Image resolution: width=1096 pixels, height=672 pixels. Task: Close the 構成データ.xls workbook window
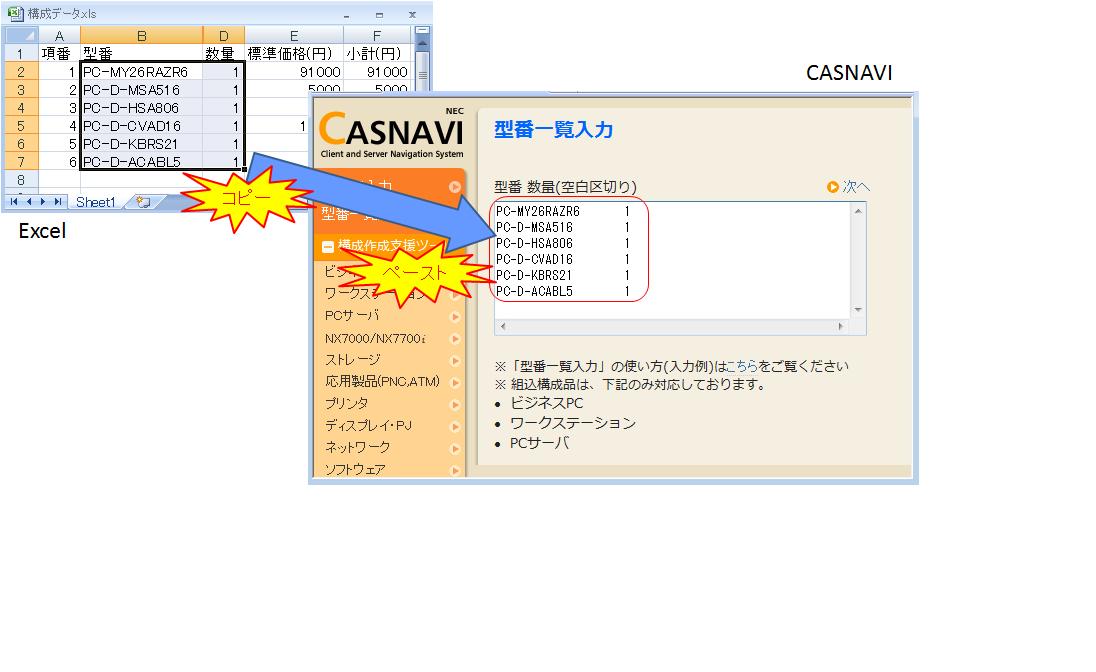(x=412, y=15)
